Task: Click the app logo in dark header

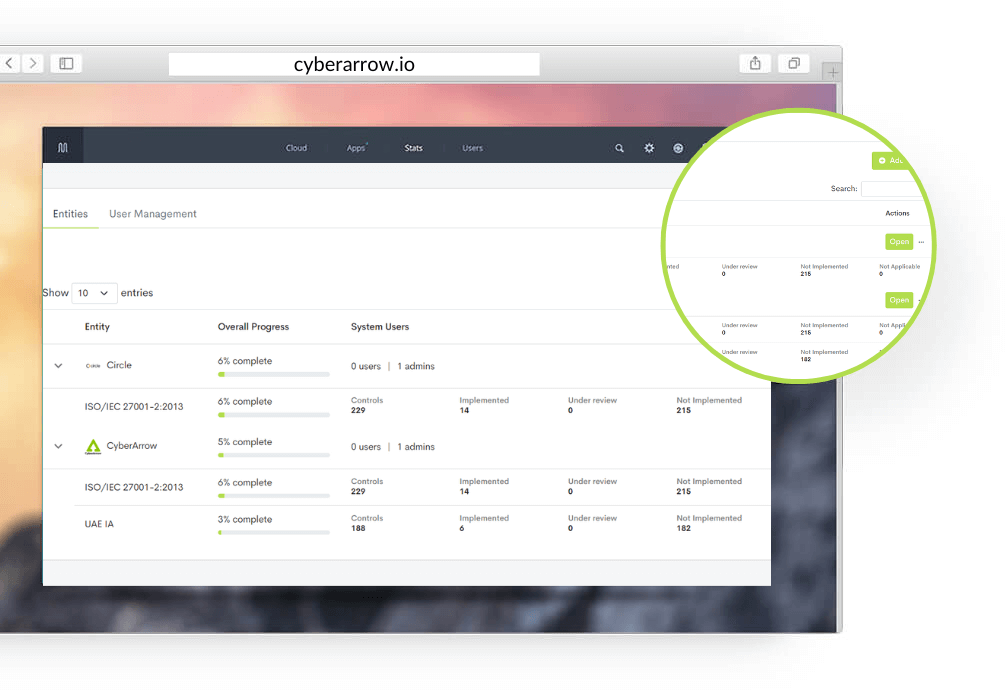Action: 62,148
